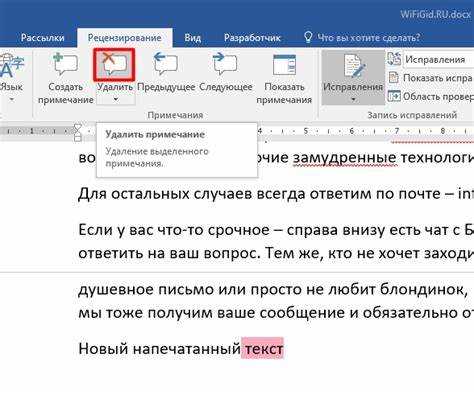Click the line 'Для остальных случаев всегда ответим'

pos(276,194)
